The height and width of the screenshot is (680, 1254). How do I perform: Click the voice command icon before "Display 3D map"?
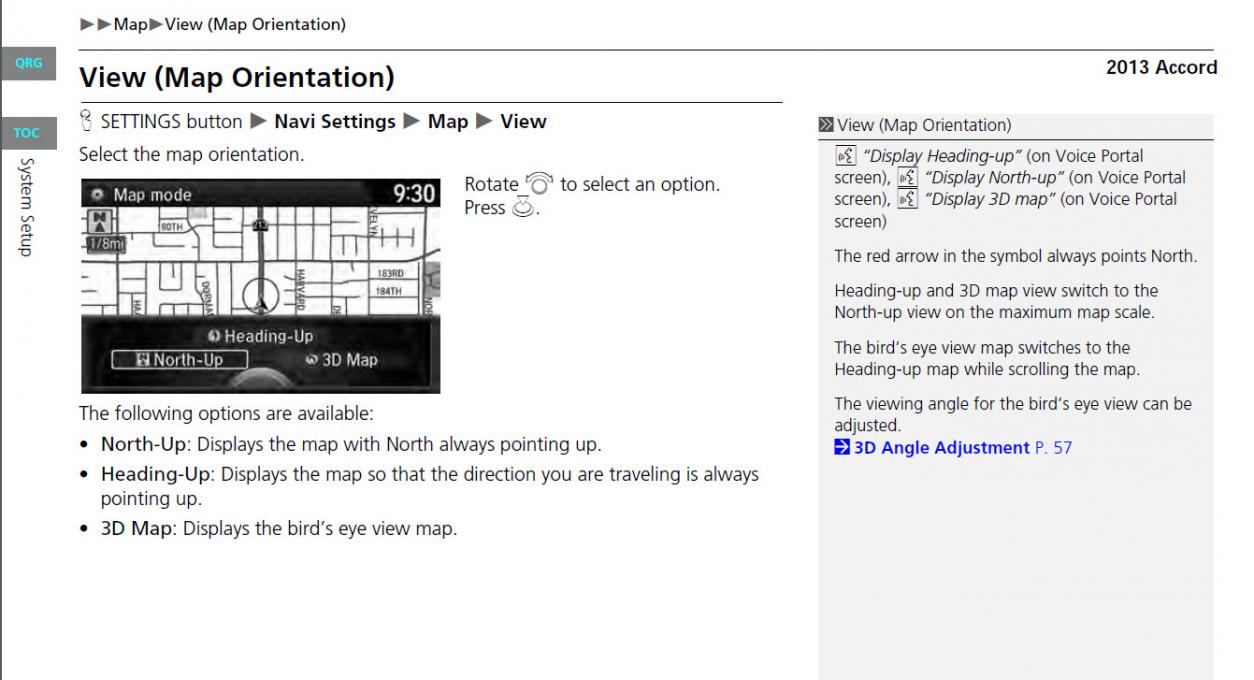click(908, 199)
